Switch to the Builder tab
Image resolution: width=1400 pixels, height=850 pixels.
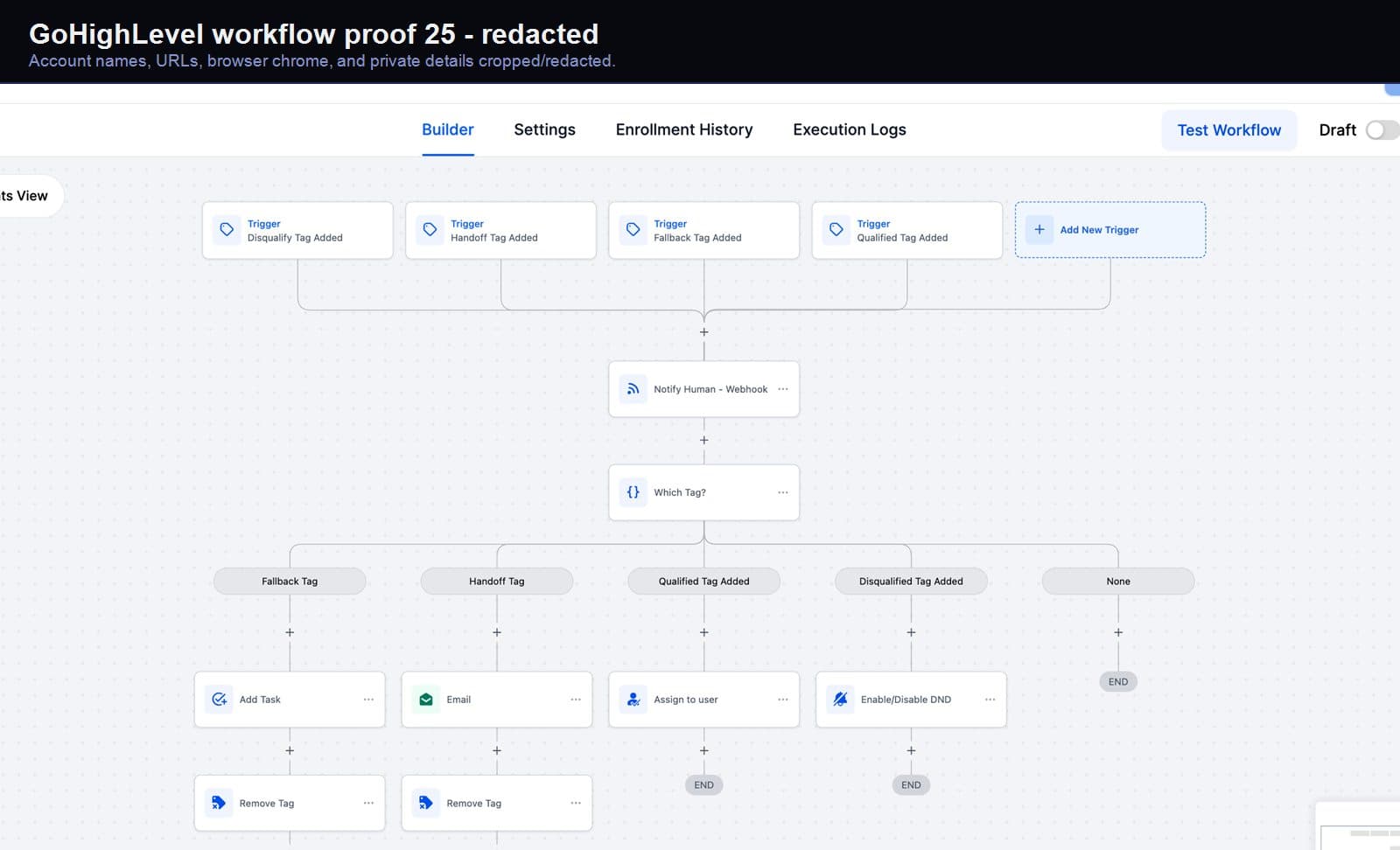coord(448,129)
